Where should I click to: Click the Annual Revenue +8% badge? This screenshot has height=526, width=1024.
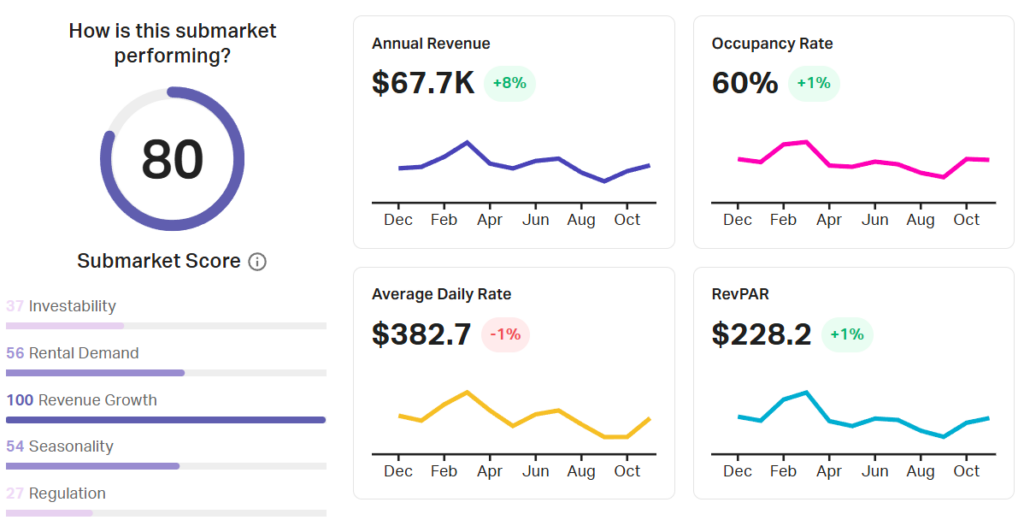pyautogui.click(x=509, y=83)
